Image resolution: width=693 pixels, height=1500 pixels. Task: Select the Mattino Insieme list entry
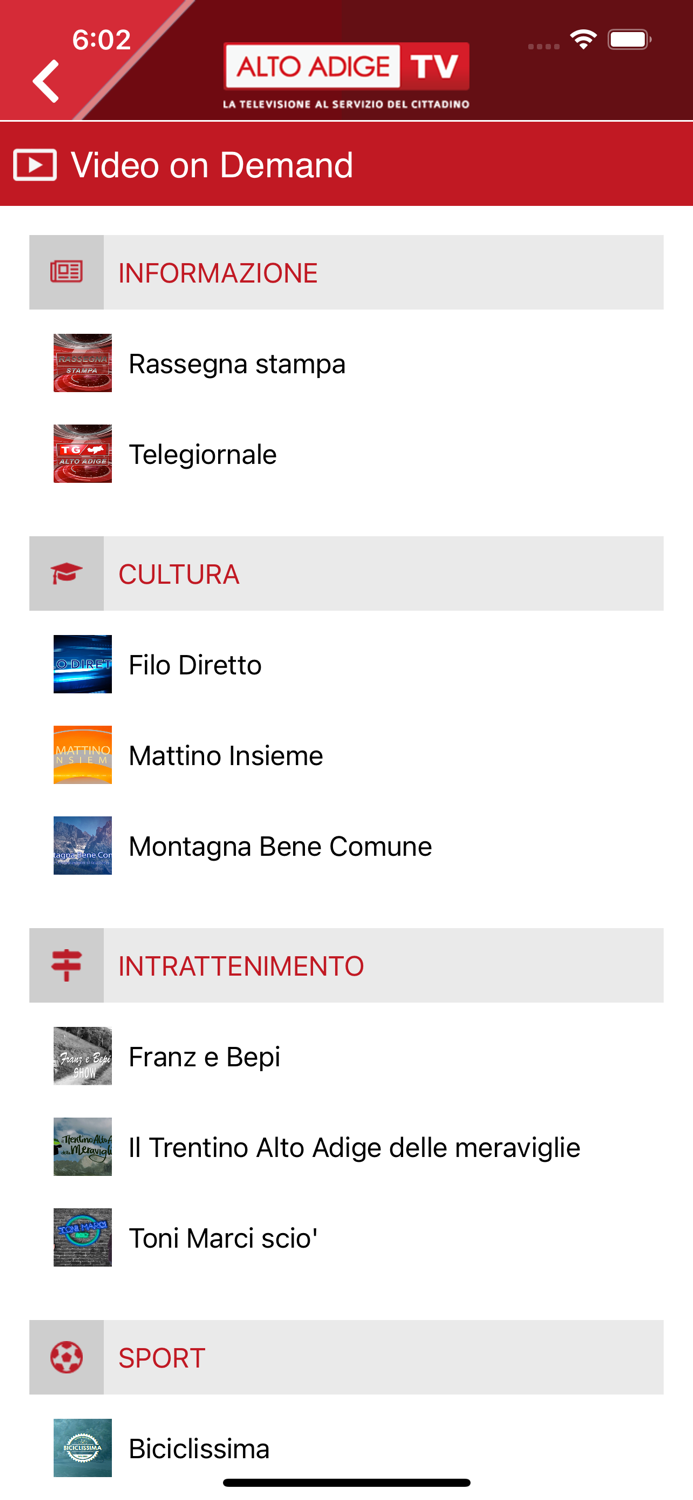pyautogui.click(x=223, y=755)
